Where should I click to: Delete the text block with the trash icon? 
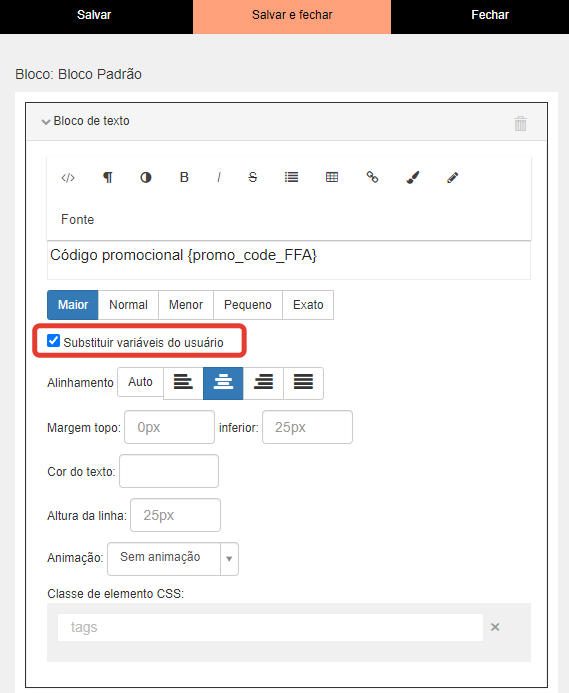tap(520, 123)
